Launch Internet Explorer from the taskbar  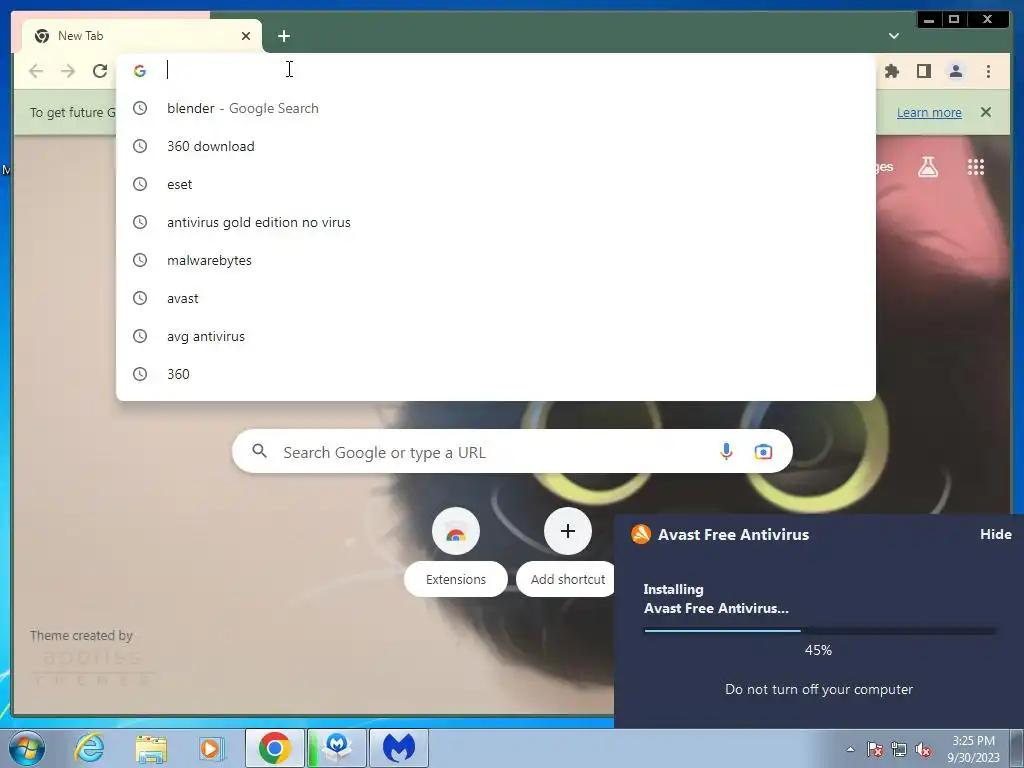[89, 748]
